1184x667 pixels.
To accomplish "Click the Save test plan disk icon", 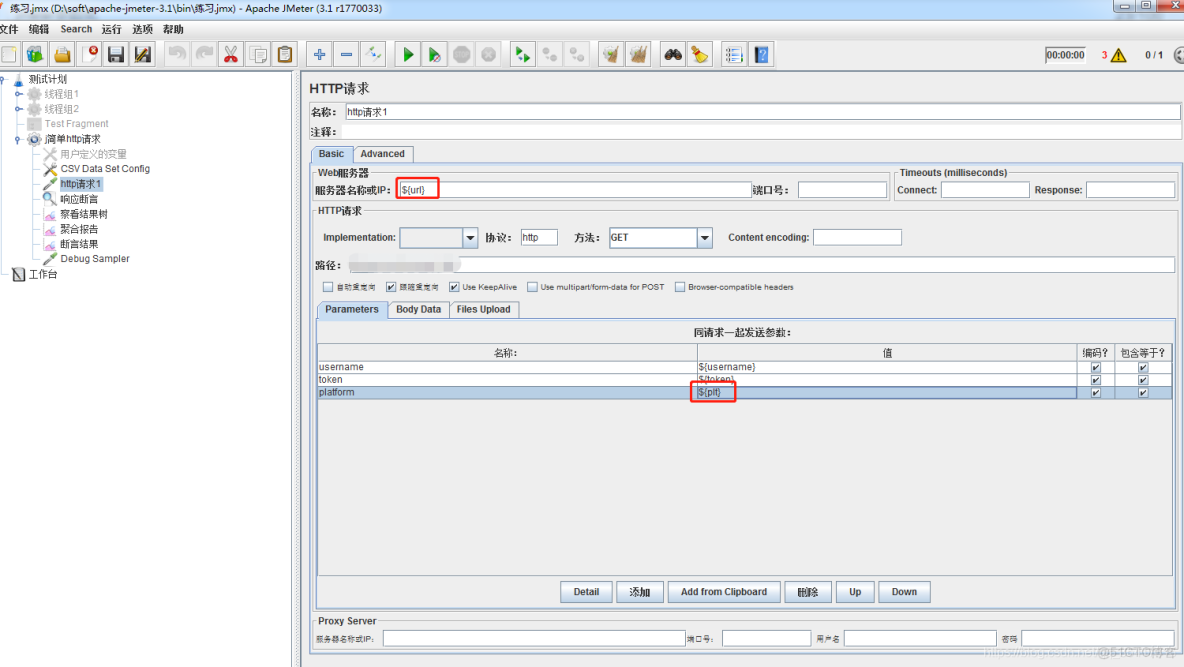I will [x=116, y=55].
